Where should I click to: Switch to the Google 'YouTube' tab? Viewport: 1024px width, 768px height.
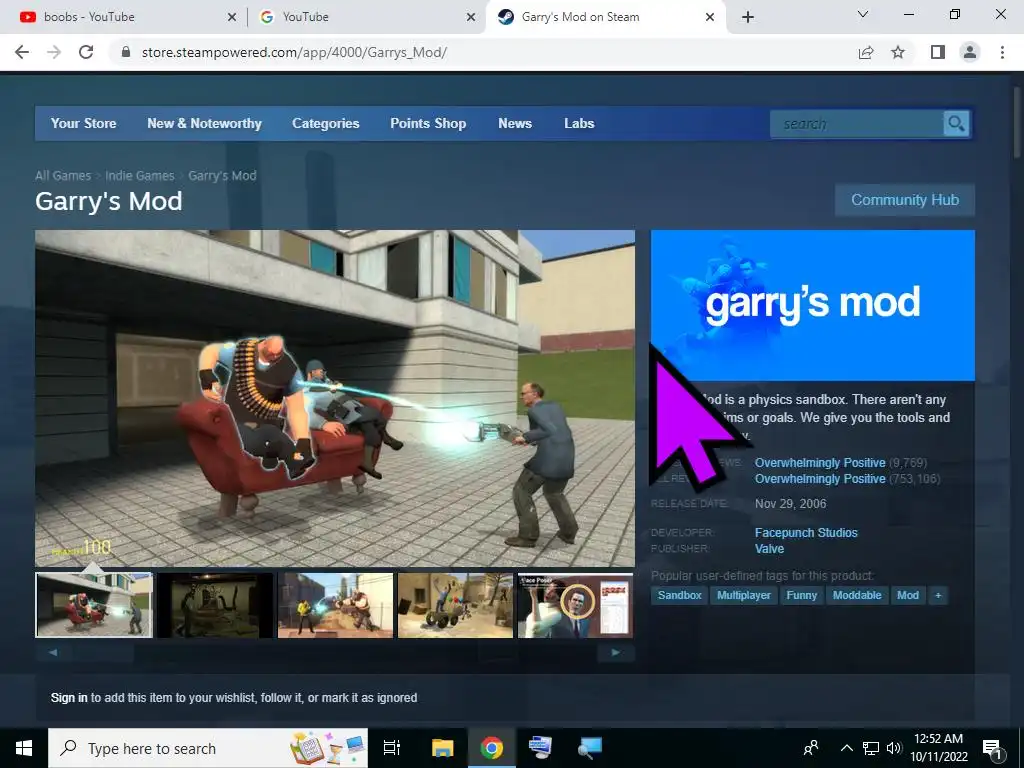366,17
